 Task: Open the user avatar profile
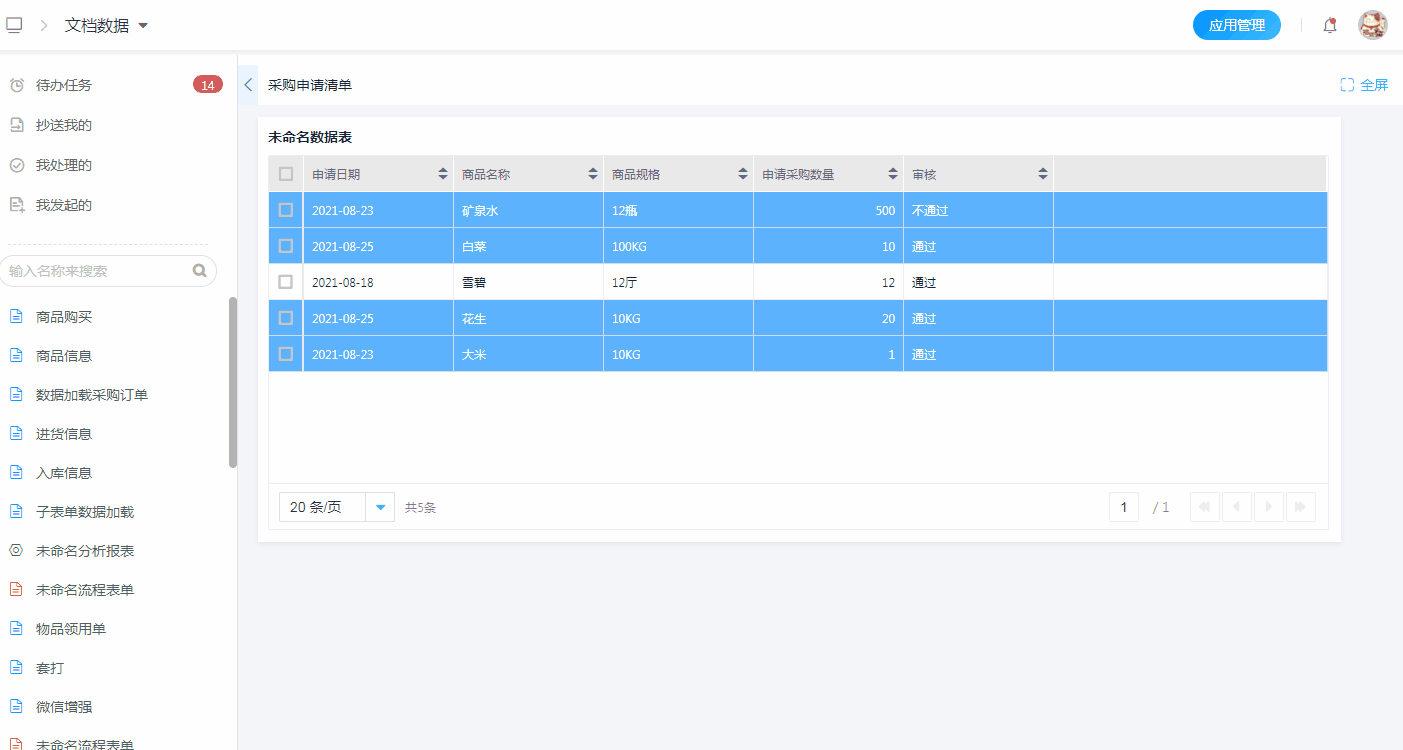pyautogui.click(x=1372, y=26)
